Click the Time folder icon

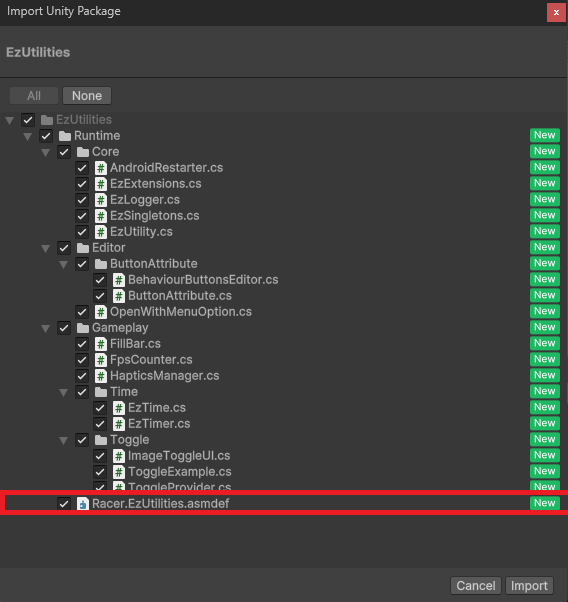point(101,392)
